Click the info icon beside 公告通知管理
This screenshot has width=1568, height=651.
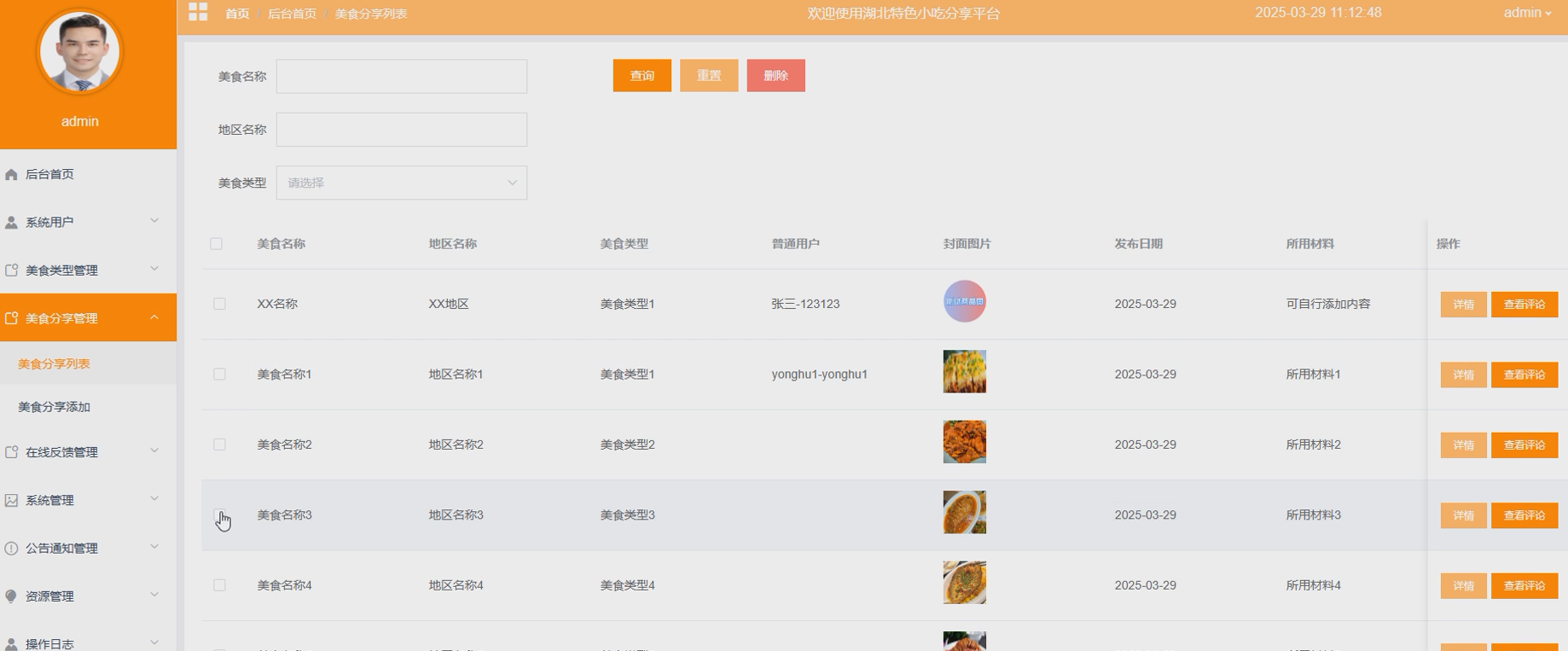click(11, 549)
